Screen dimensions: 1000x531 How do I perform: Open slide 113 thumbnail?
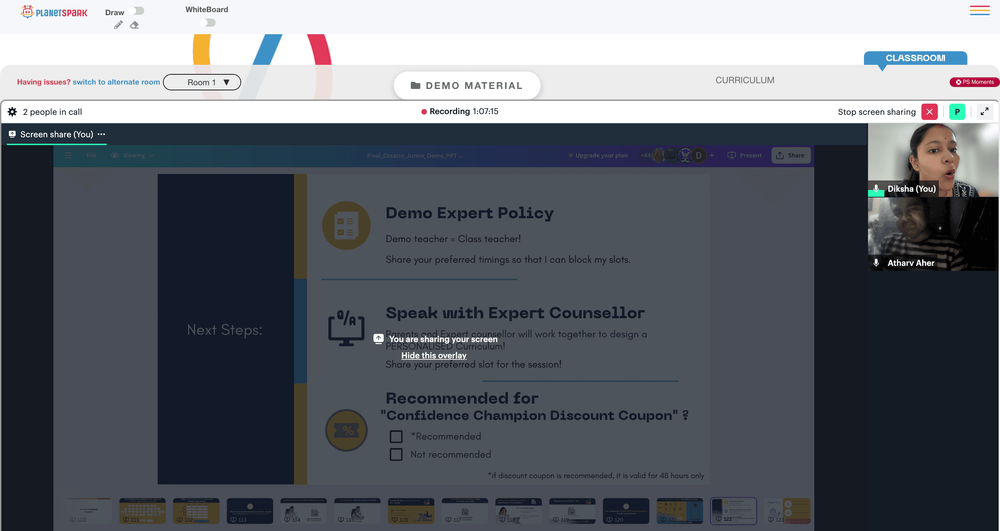click(x=250, y=511)
